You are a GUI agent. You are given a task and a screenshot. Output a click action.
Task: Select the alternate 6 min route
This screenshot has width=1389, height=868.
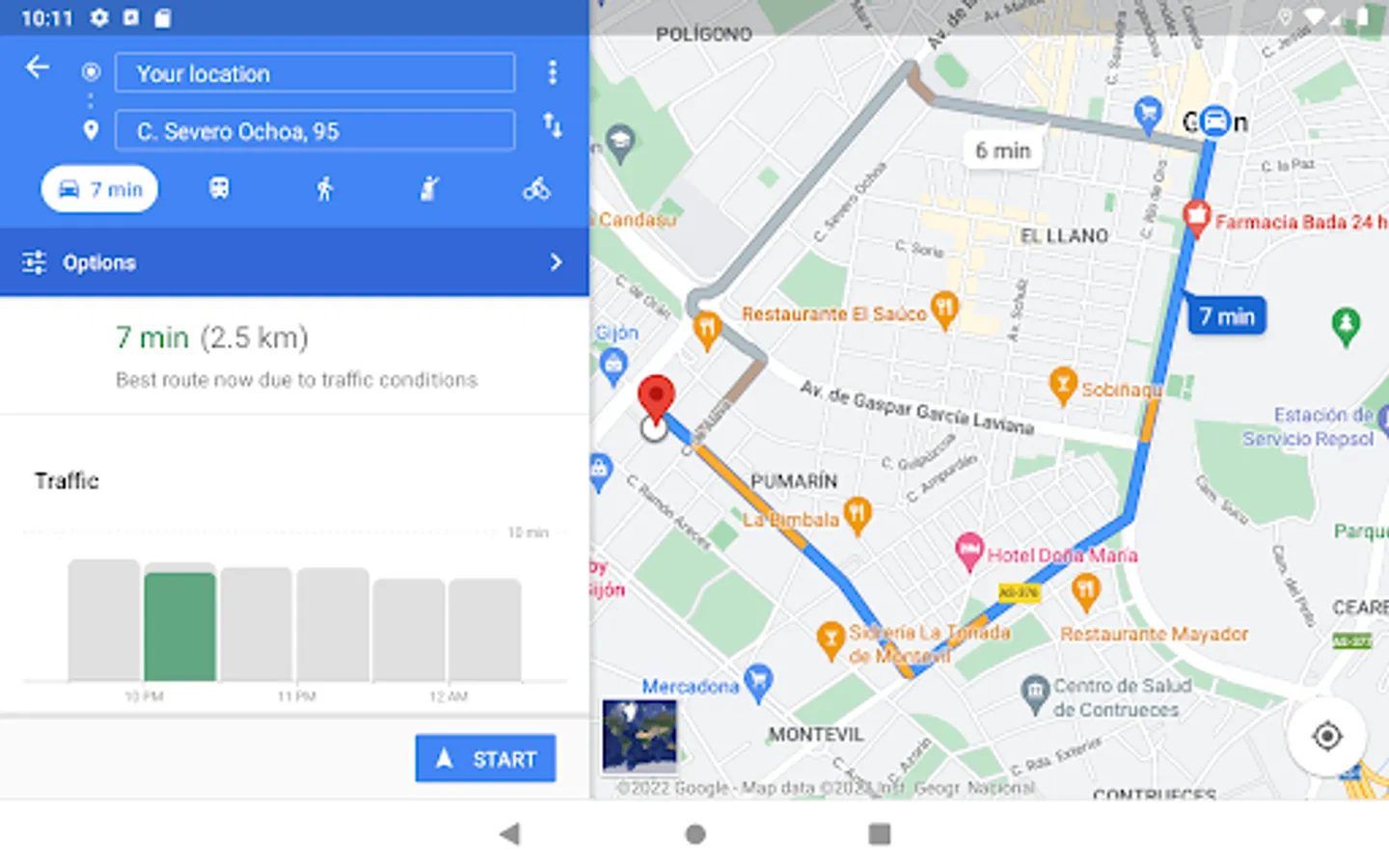tap(1003, 150)
